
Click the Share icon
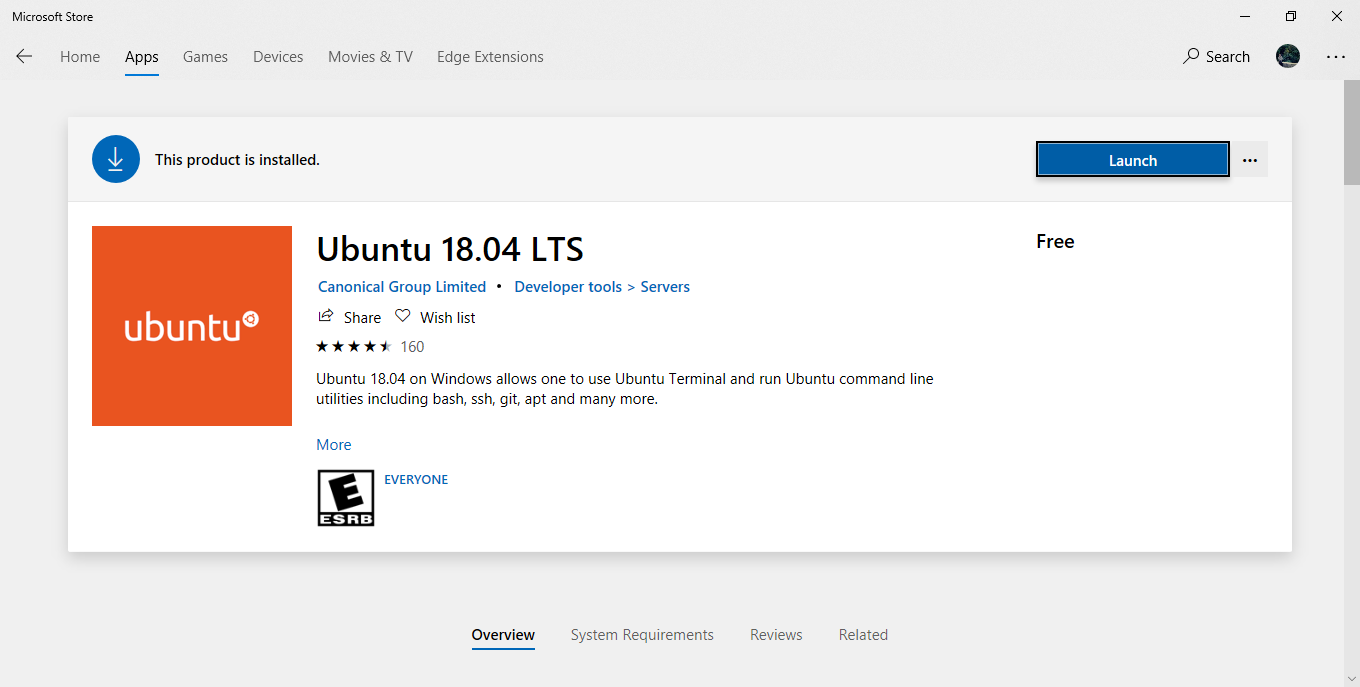[x=325, y=316]
